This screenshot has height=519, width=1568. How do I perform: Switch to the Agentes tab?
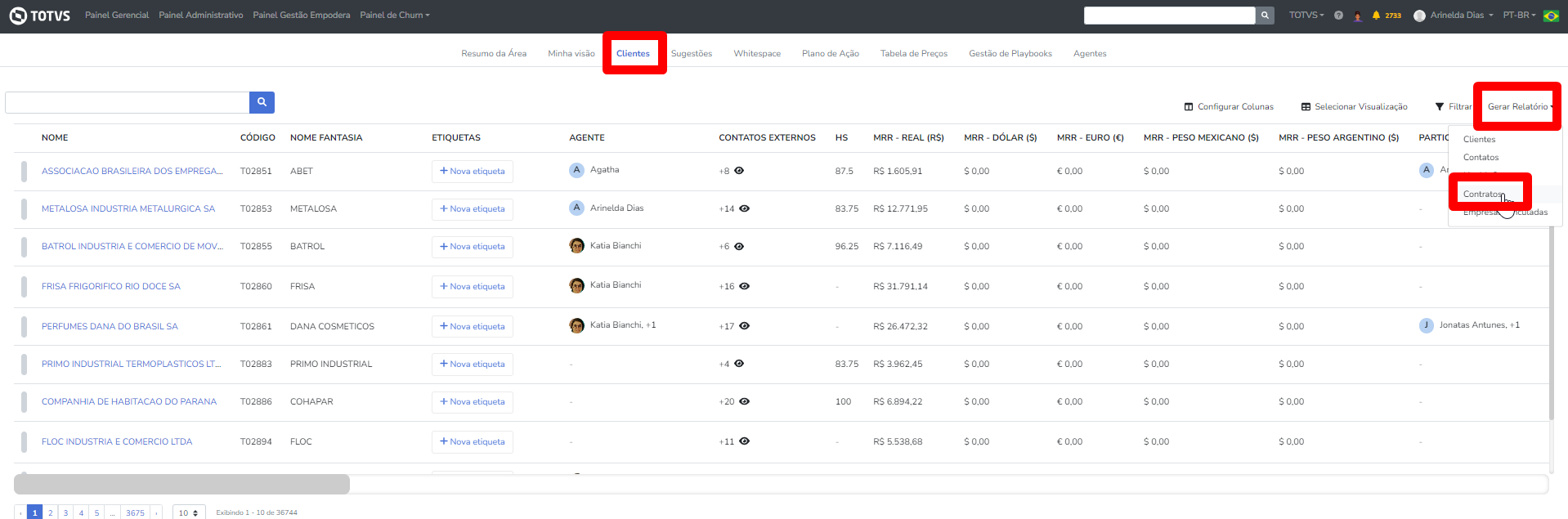[1090, 54]
